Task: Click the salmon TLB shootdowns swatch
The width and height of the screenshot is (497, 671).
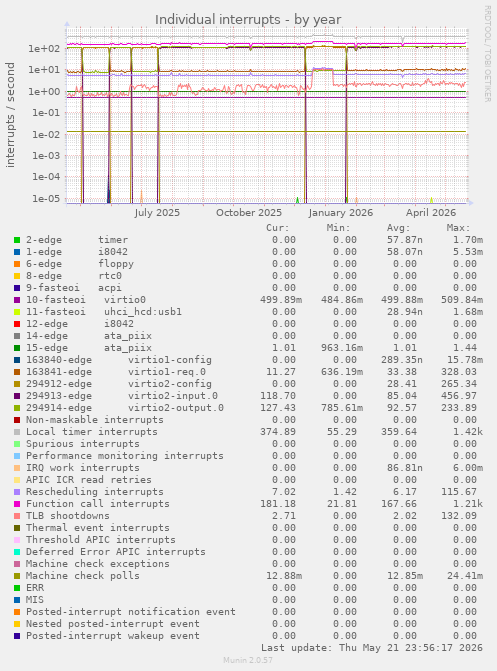Action: (x=17, y=516)
